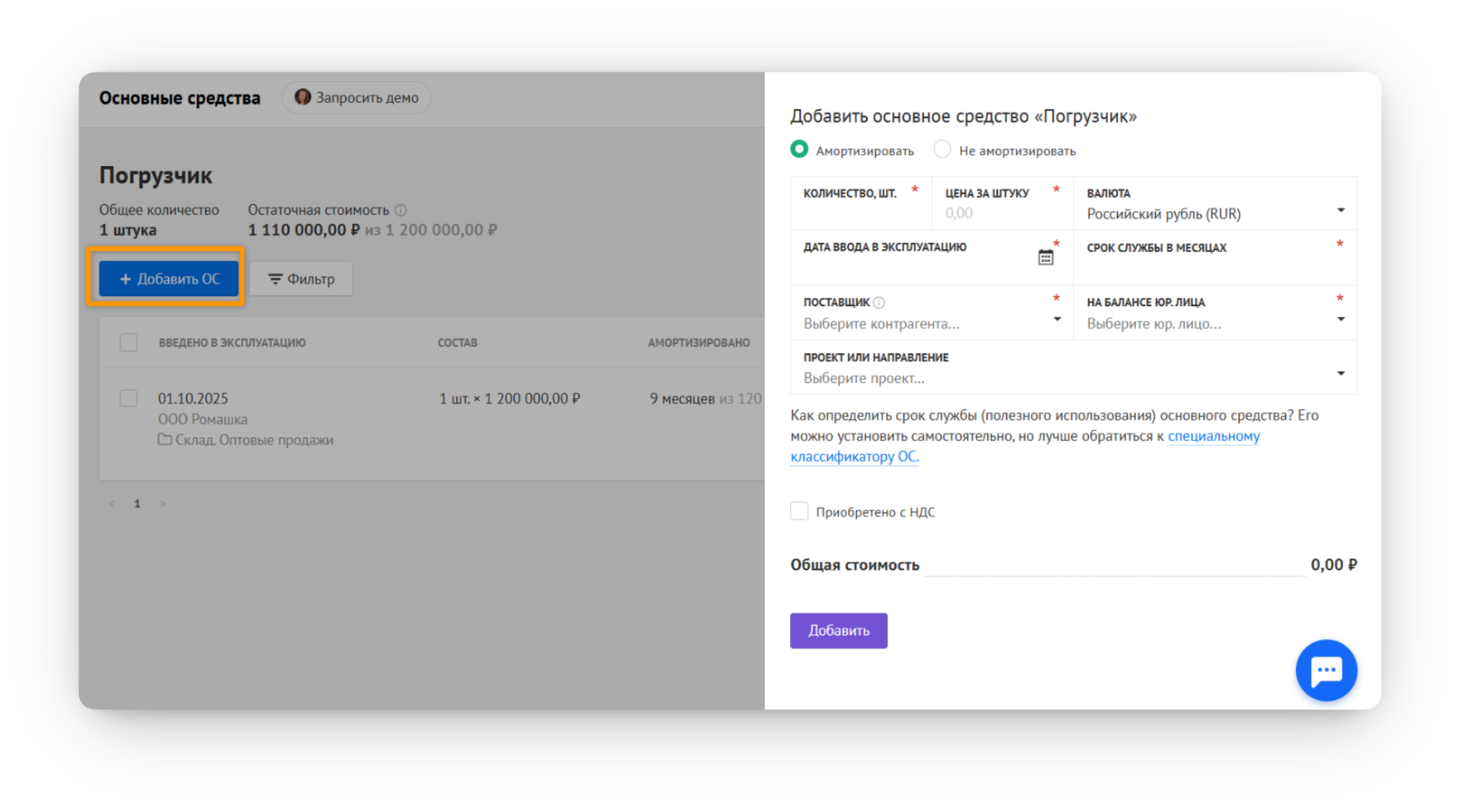Select the Не амортизировать radio option
1478x812 pixels.
(942, 149)
